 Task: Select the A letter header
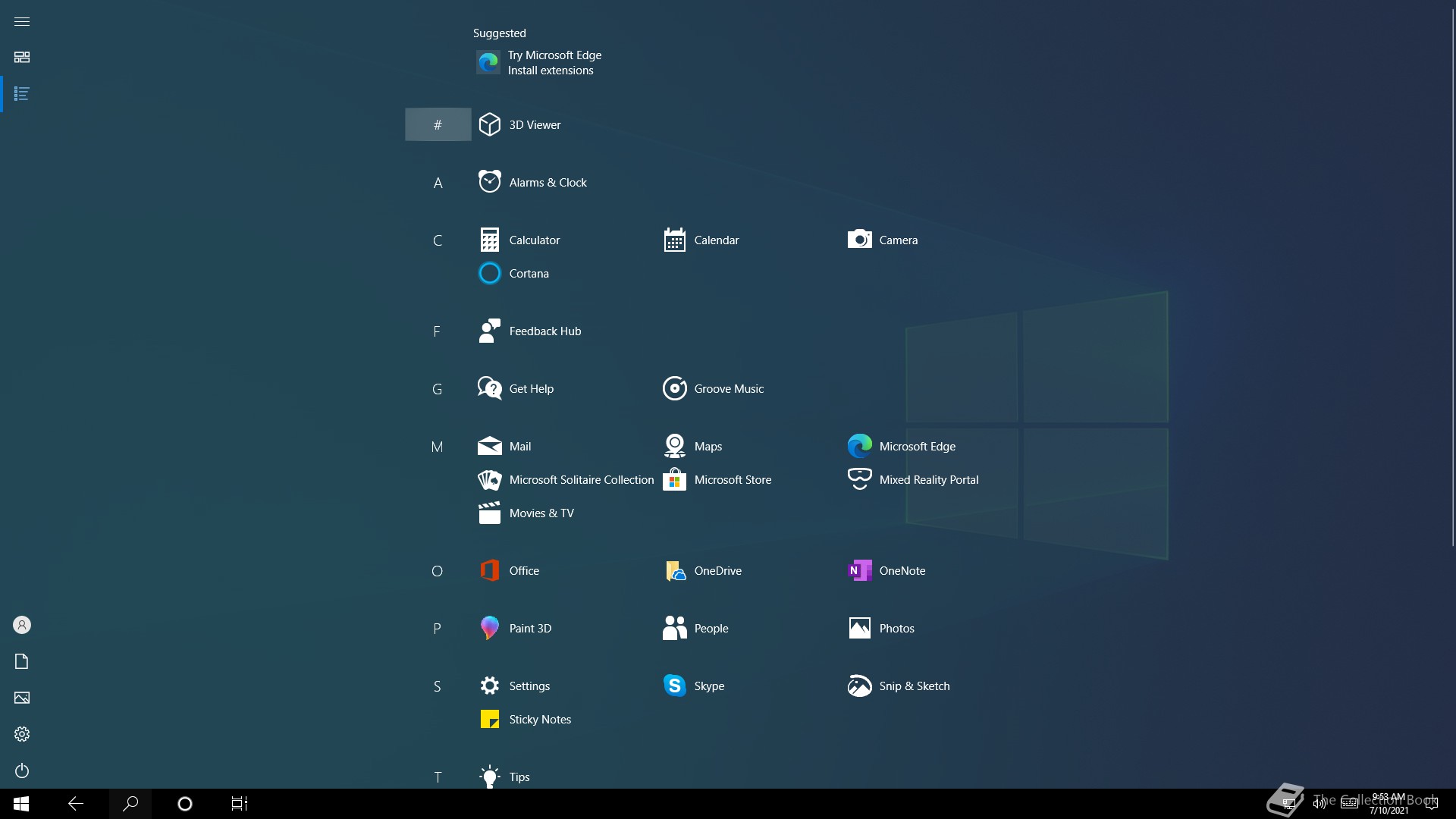(x=438, y=182)
